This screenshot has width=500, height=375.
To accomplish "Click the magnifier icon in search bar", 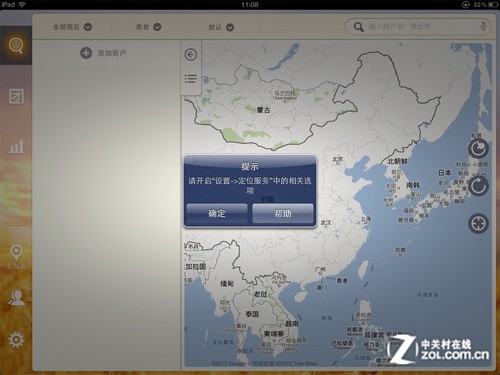I will point(359,27).
